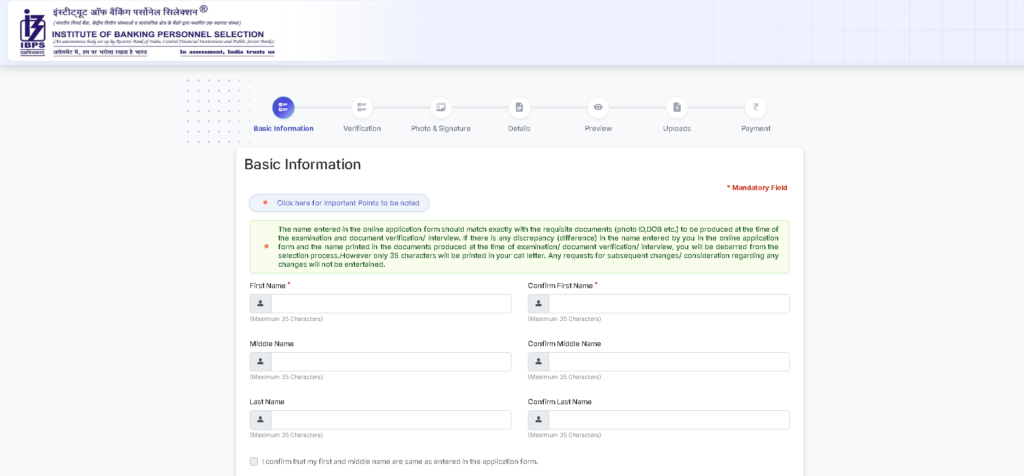Switch to the Verification step label

362,129
